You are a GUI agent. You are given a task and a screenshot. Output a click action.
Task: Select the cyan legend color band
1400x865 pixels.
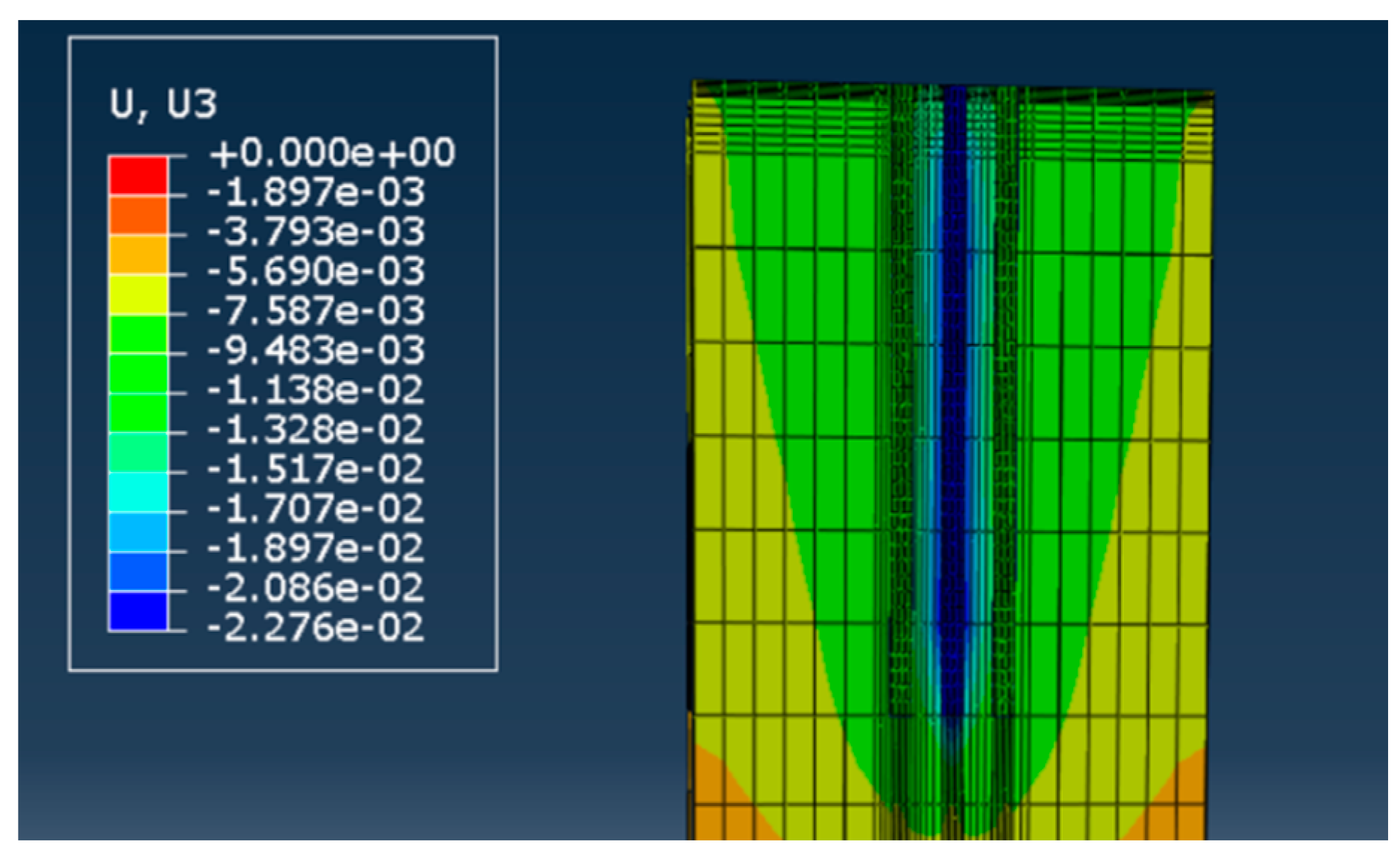(x=138, y=492)
